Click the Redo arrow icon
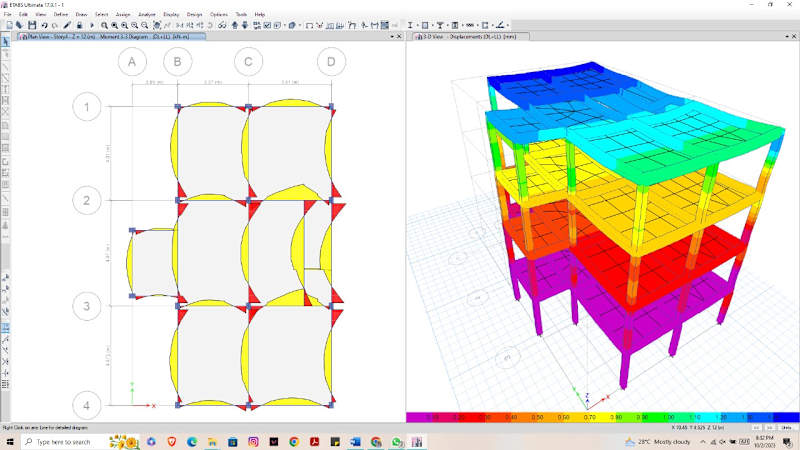The width and height of the screenshot is (800, 450). coord(55,25)
